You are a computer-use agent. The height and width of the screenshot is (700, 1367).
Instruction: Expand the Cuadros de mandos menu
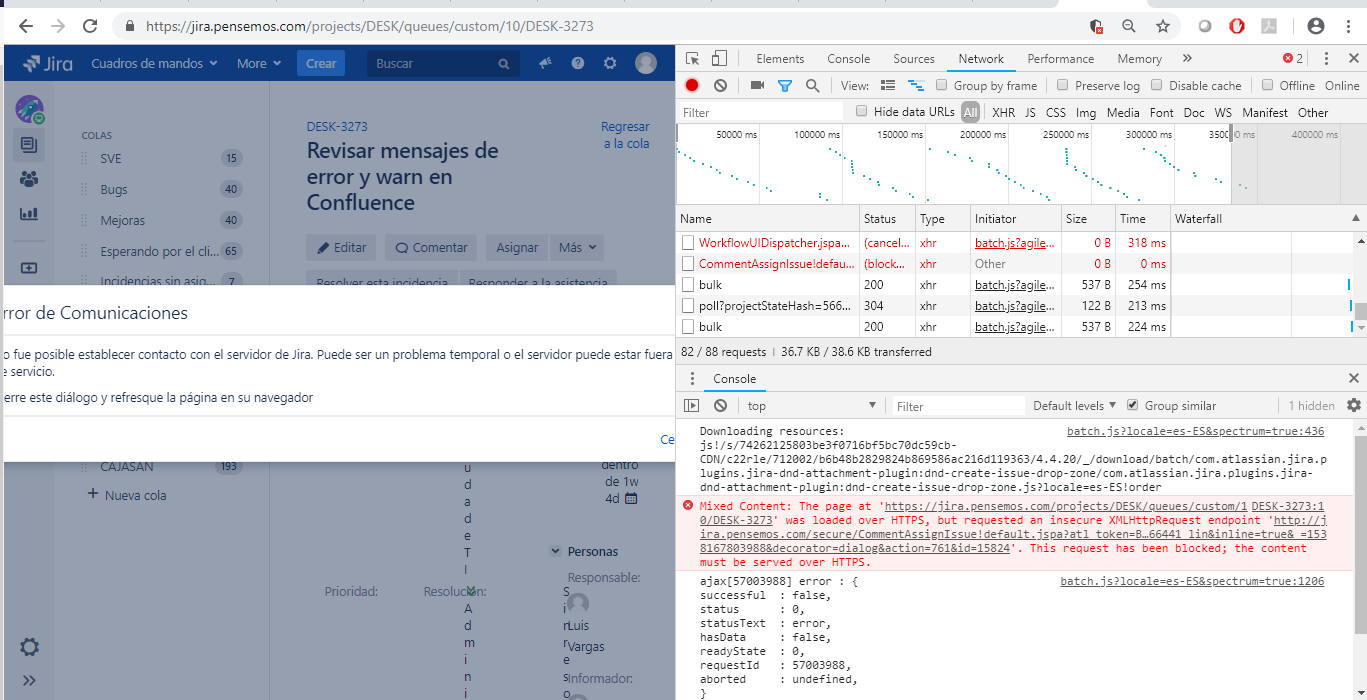point(154,63)
